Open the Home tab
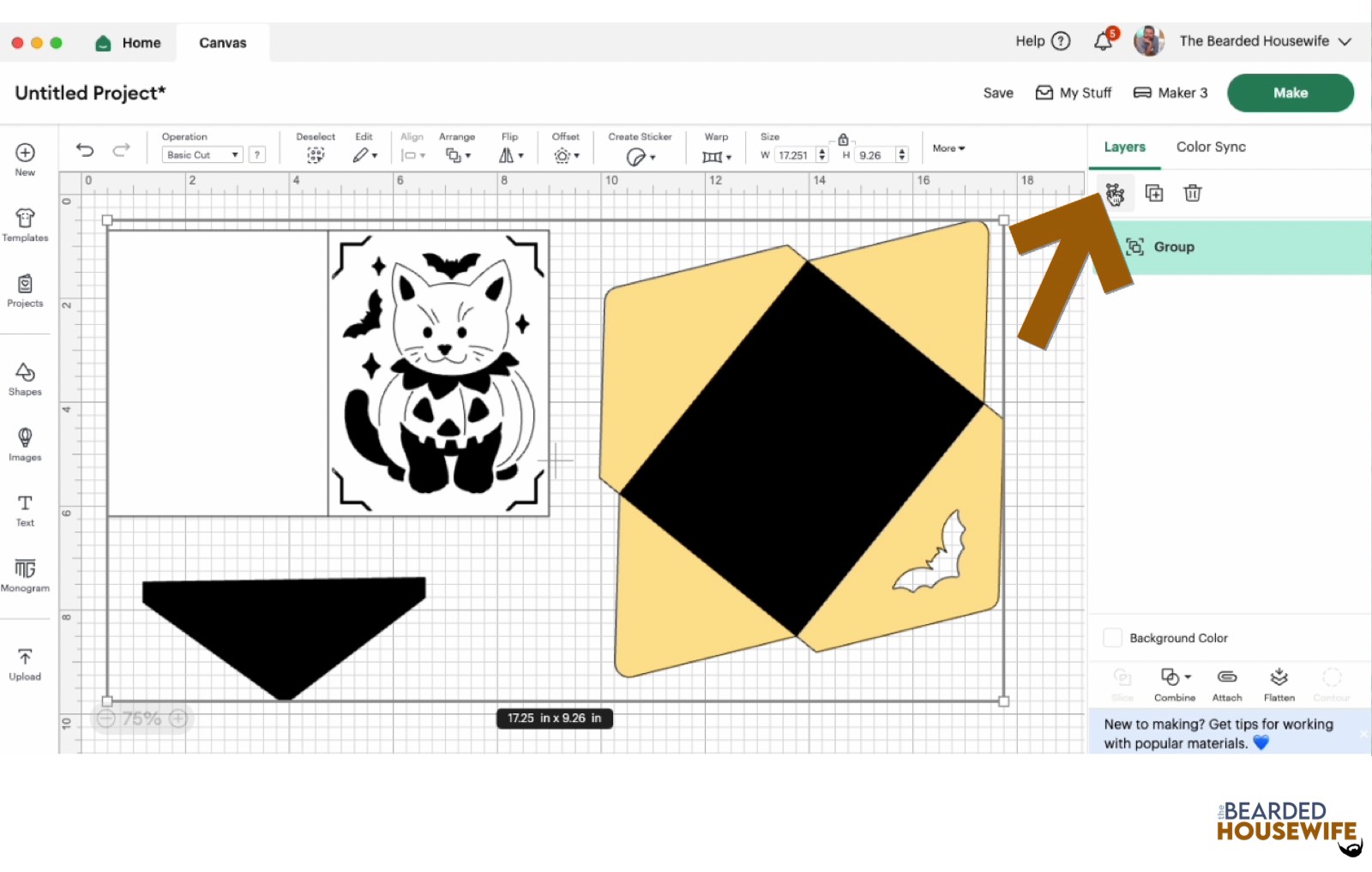1372x872 pixels. click(x=128, y=42)
